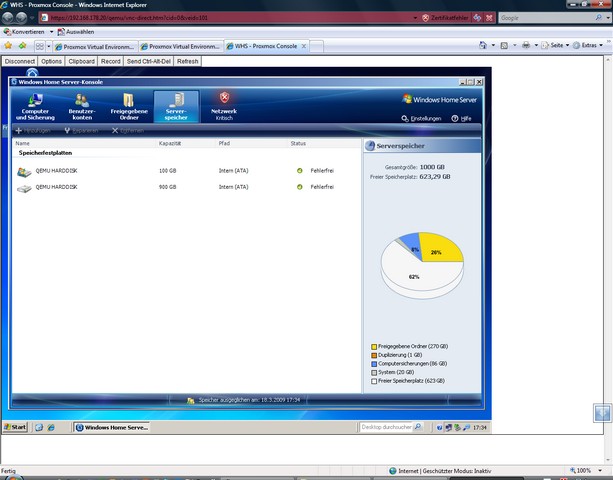Open Hilfe in Home Server console
This screenshot has height=480, width=613.
tap(462, 118)
